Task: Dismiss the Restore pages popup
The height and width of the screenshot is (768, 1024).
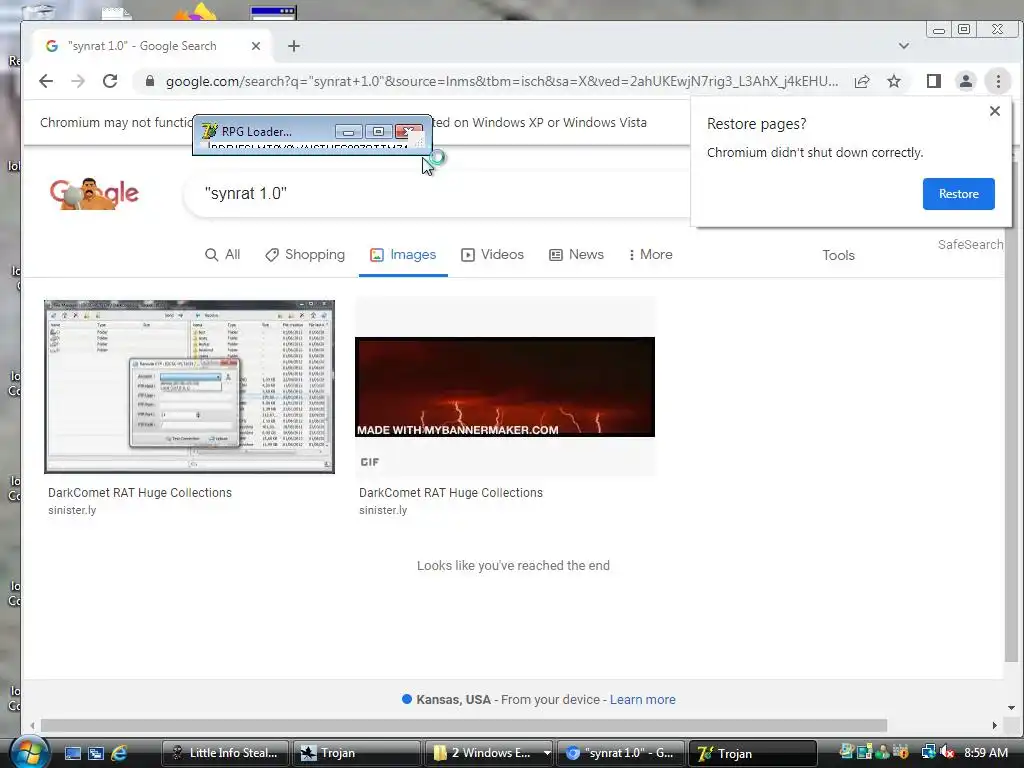Action: (995, 111)
